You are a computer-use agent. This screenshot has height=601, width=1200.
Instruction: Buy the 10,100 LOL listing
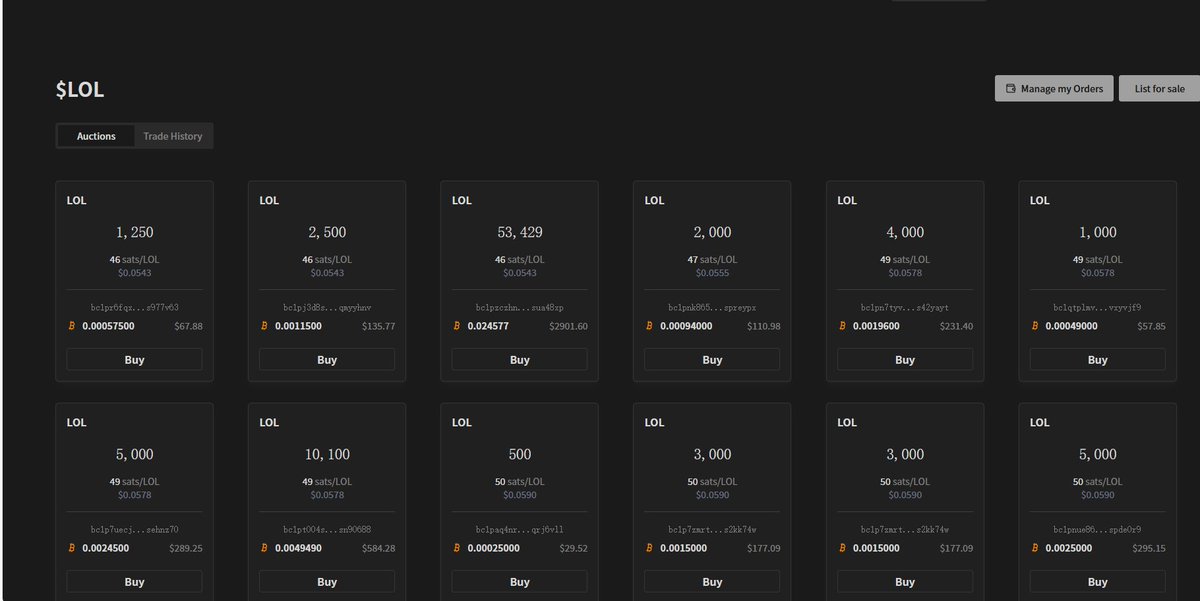click(x=327, y=582)
